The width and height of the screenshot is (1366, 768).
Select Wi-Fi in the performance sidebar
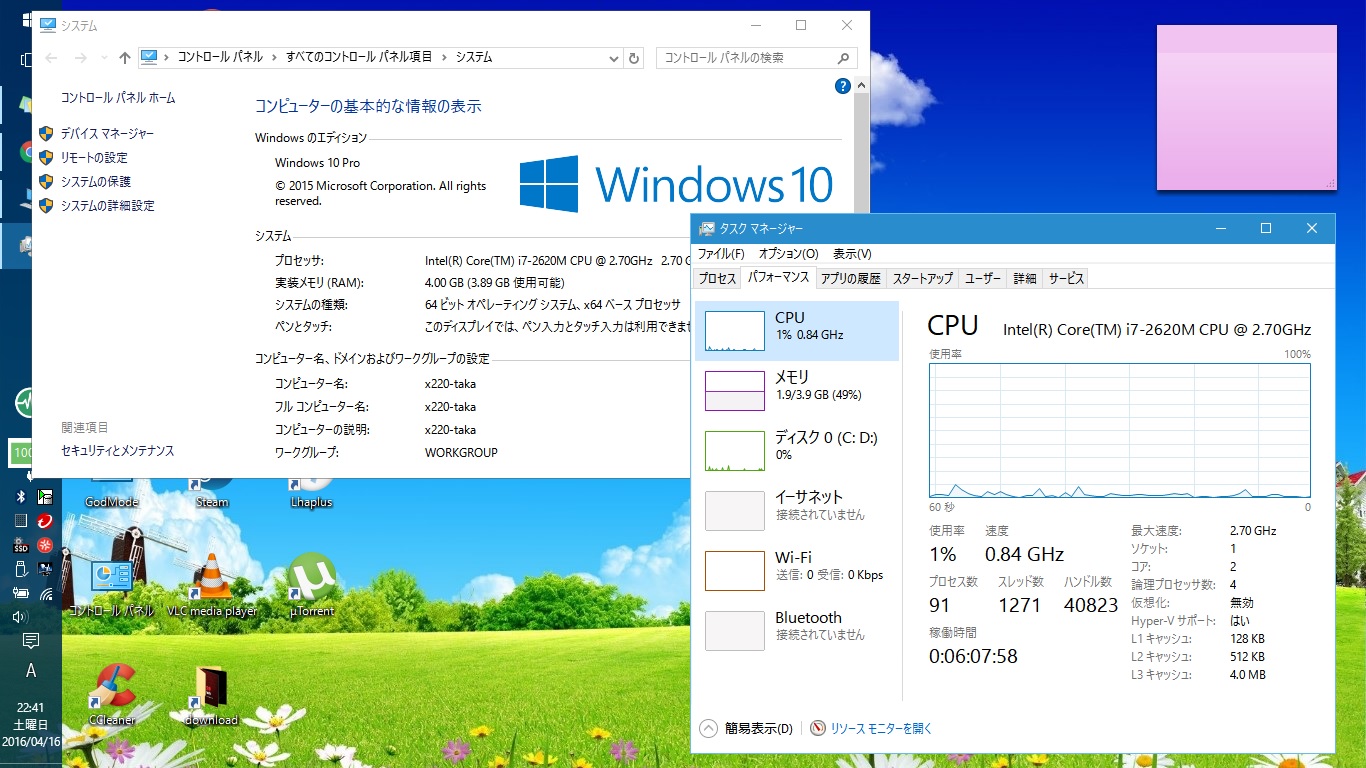797,570
